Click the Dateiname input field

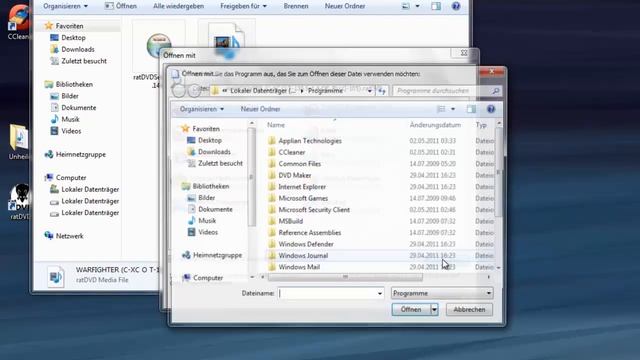click(327, 293)
